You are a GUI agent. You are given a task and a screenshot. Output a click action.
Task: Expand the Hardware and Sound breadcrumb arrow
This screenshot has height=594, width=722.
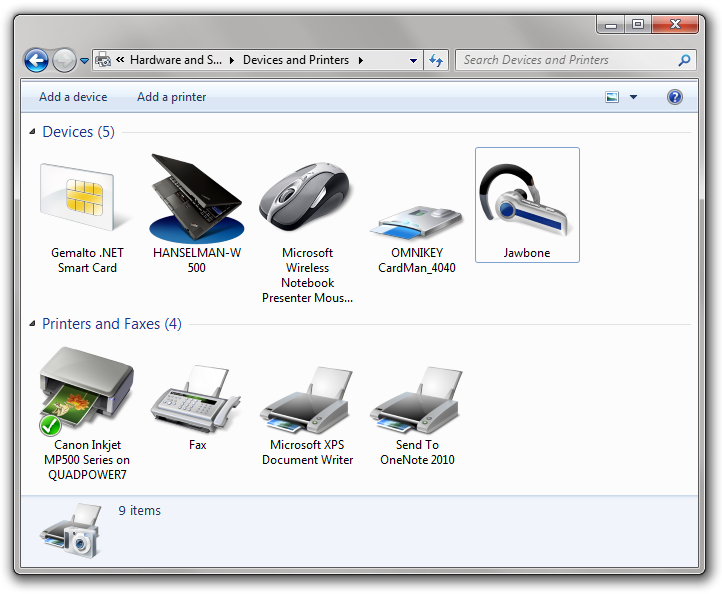[x=232, y=60]
